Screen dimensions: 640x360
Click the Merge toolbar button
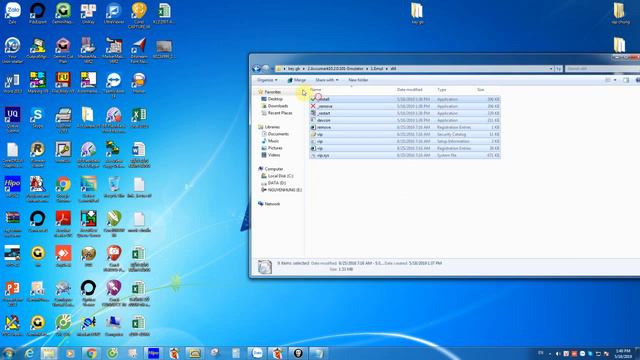coord(297,80)
